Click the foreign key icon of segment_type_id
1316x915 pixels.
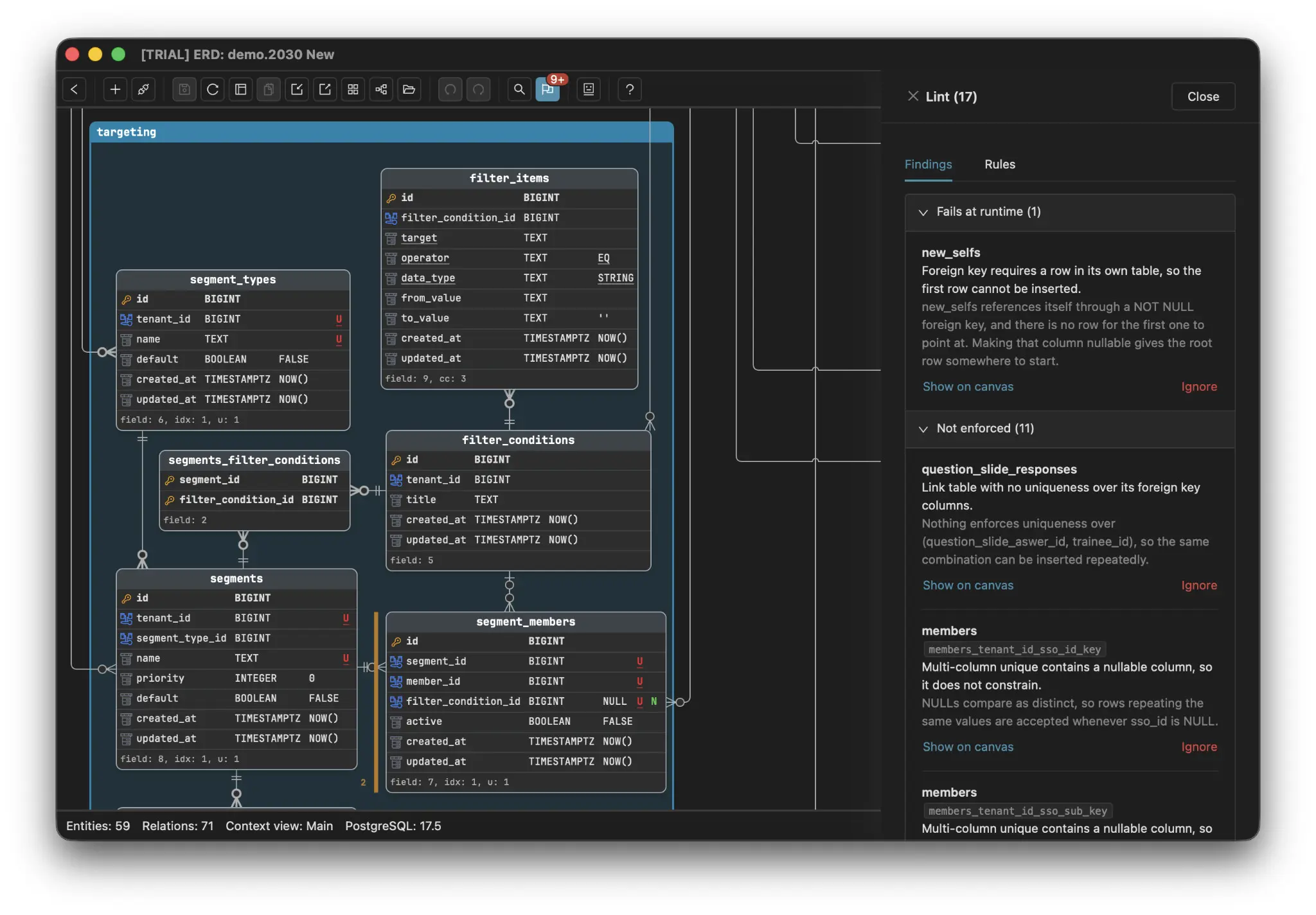[126, 638]
